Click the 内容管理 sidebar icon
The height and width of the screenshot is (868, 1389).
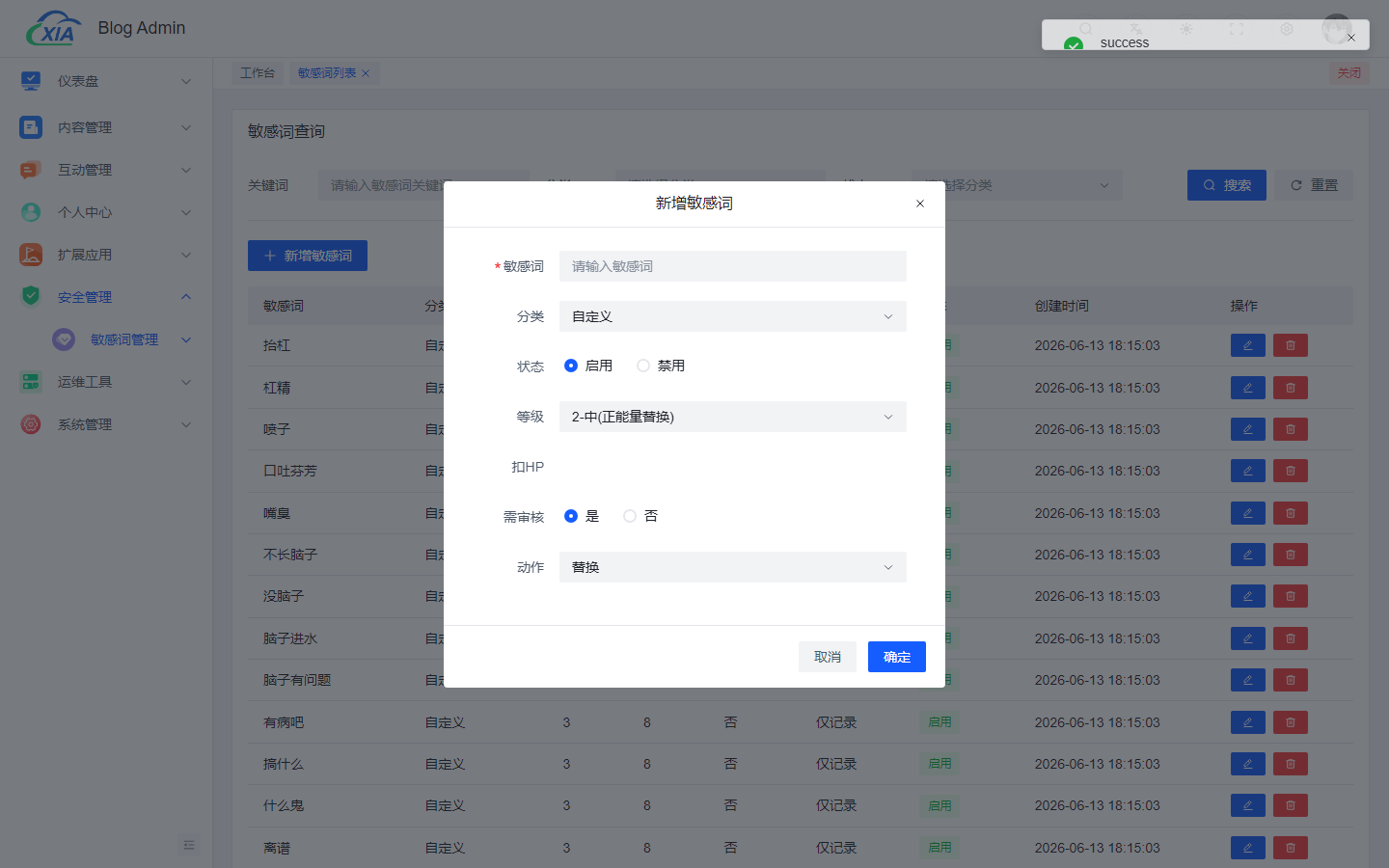coord(31,127)
